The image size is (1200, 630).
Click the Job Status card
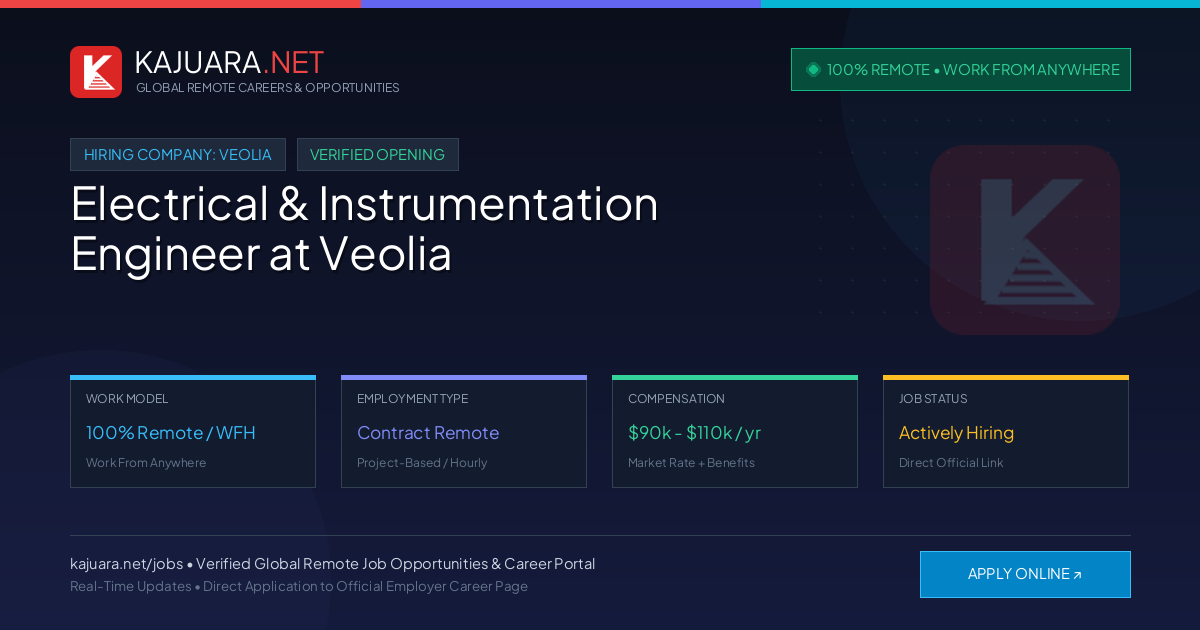tap(1006, 431)
